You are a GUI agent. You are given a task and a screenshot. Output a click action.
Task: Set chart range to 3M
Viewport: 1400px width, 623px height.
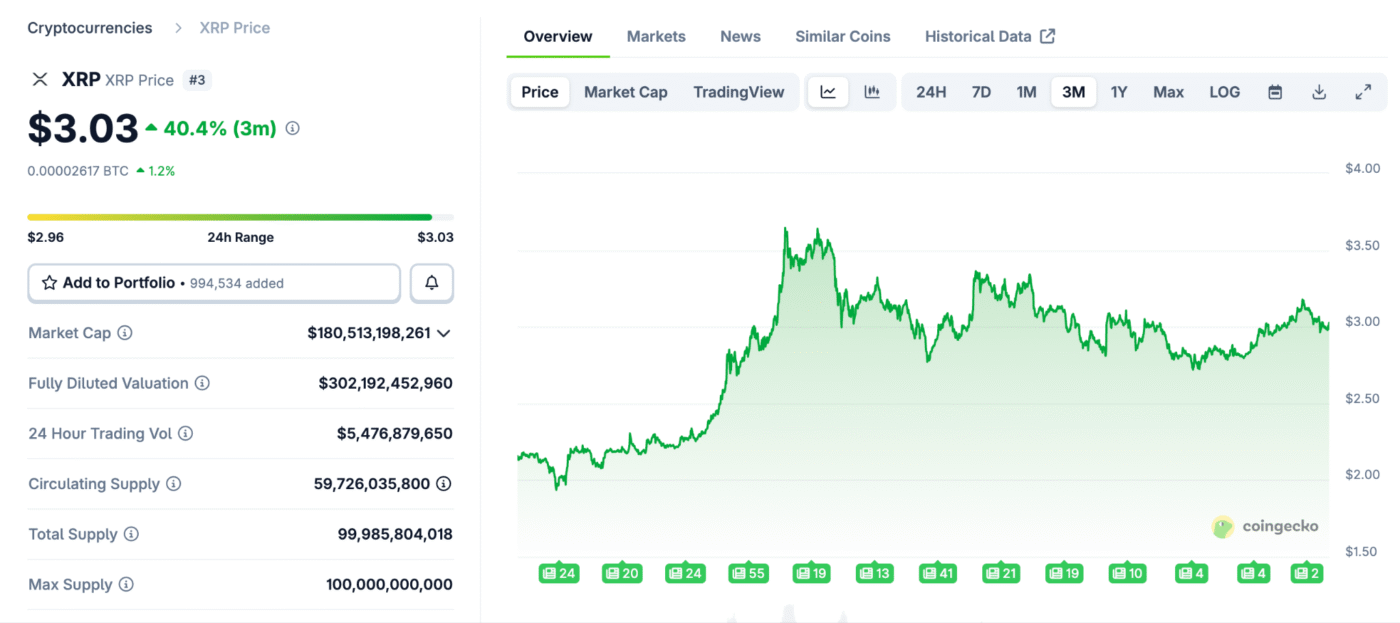point(1073,92)
